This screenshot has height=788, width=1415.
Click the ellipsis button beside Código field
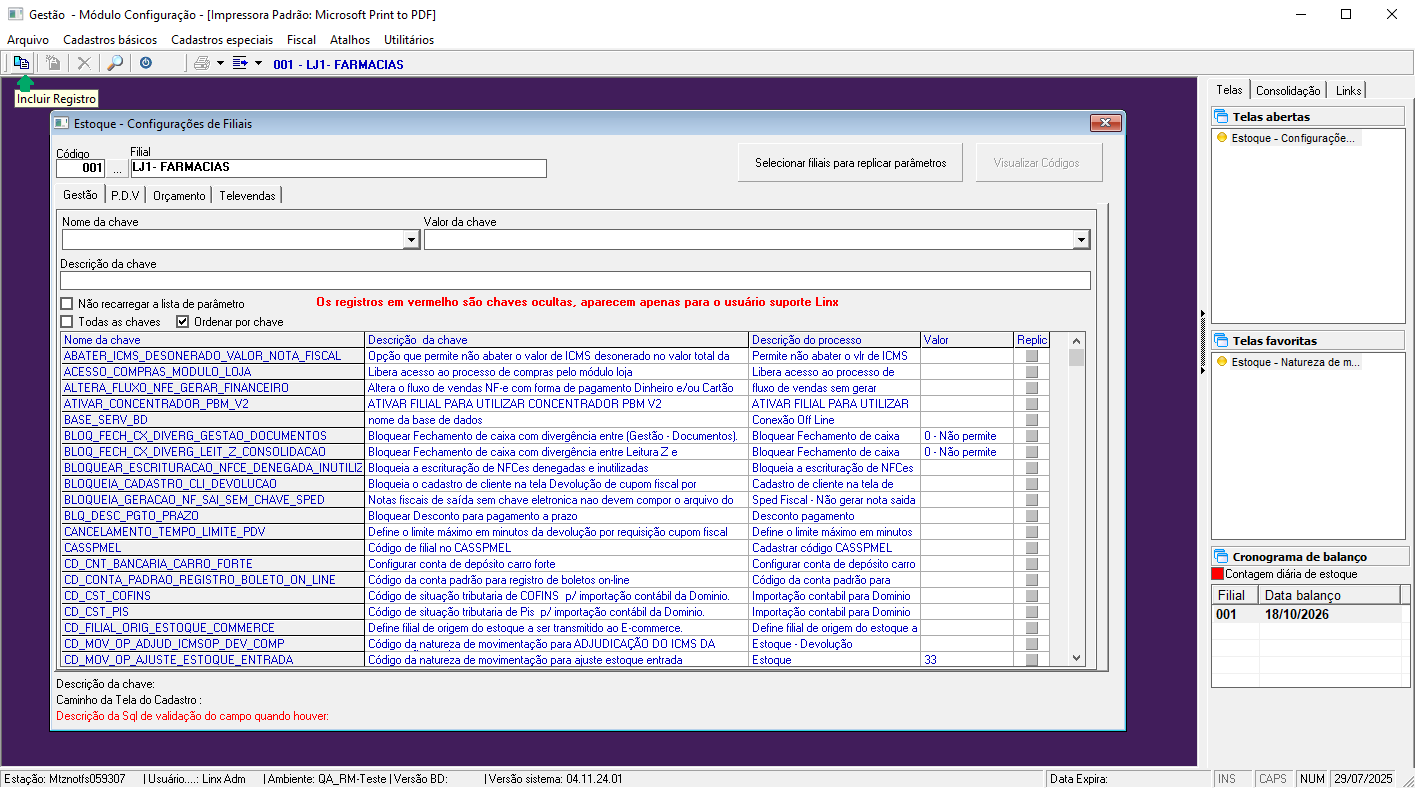pyautogui.click(x=116, y=169)
